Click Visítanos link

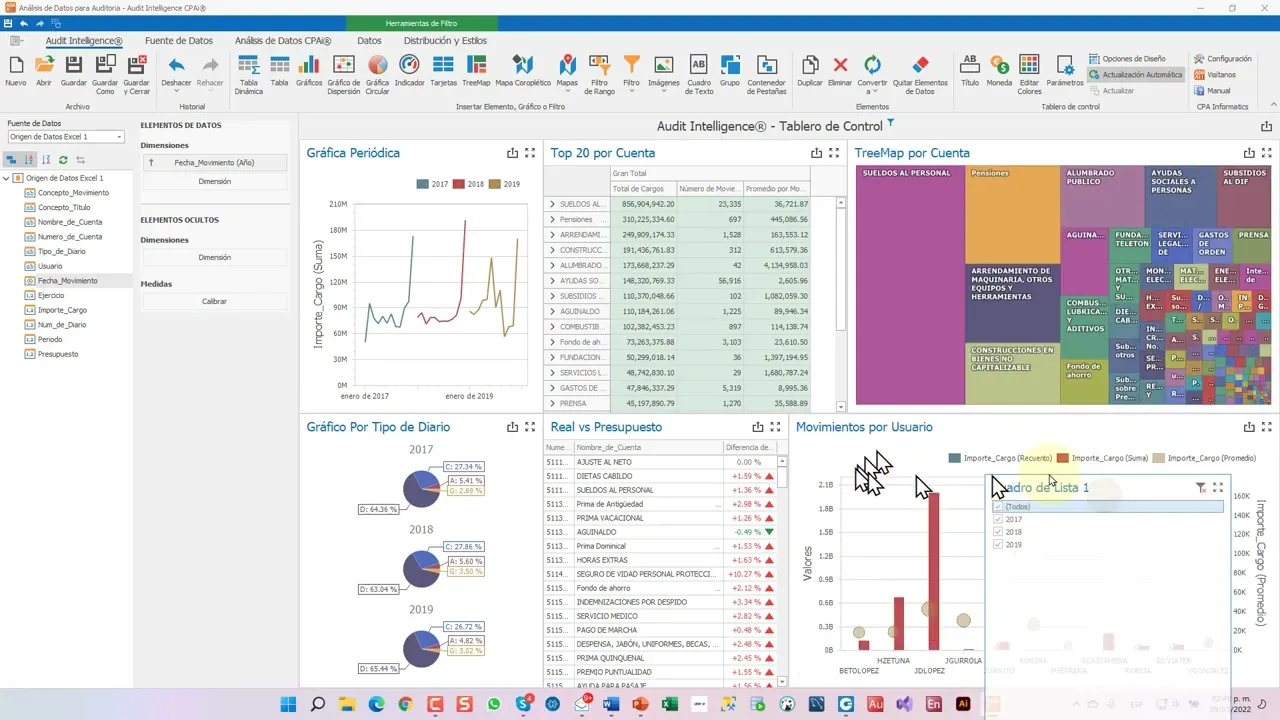(x=1215, y=75)
